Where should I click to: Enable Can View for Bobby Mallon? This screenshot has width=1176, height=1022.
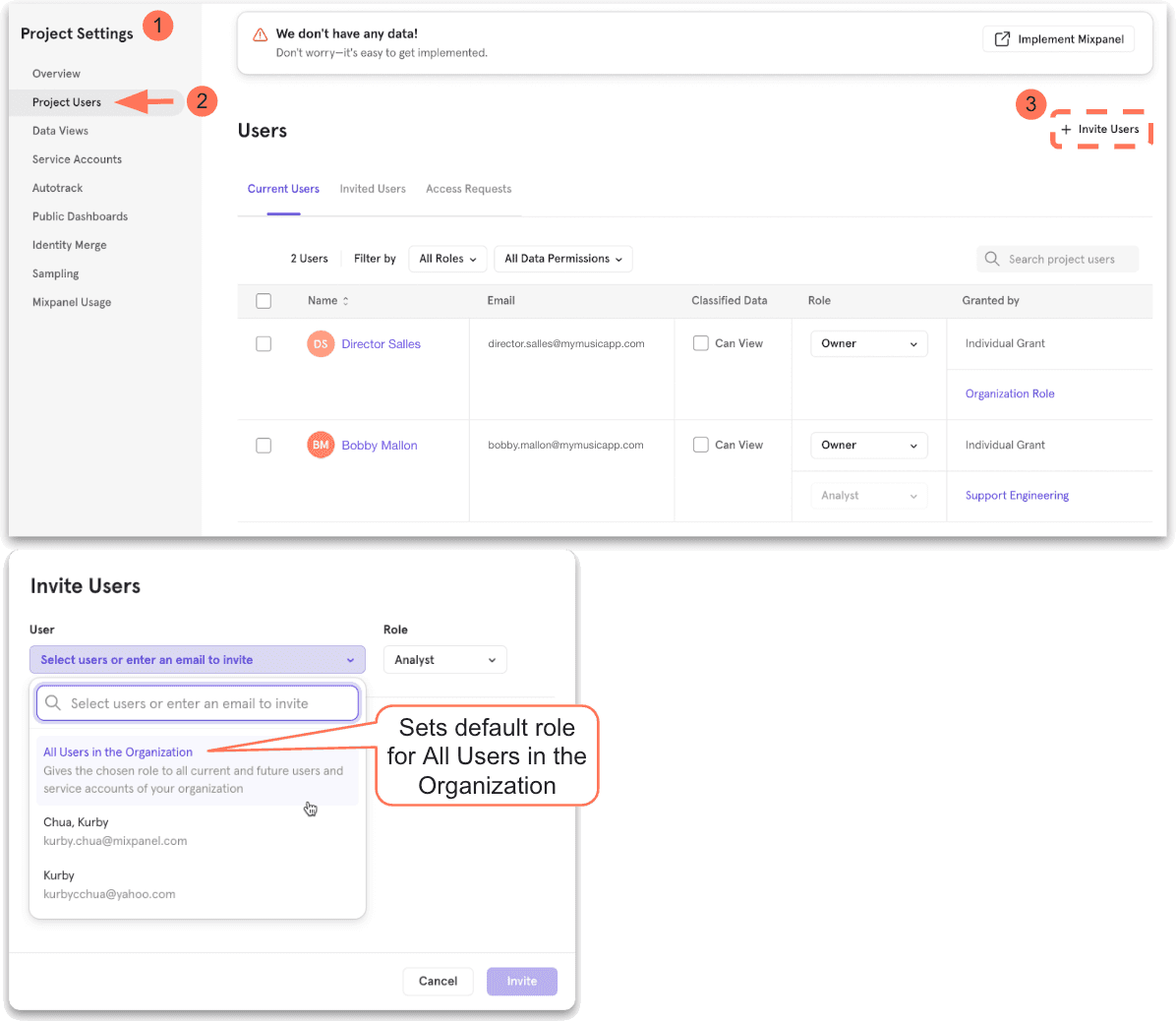click(x=701, y=445)
